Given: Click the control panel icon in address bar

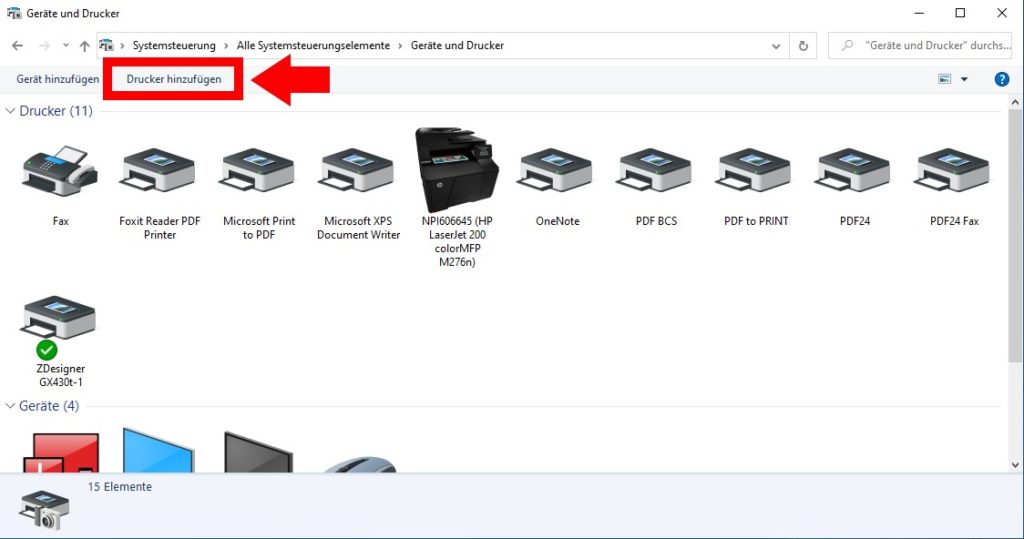Looking at the screenshot, I should [106, 45].
